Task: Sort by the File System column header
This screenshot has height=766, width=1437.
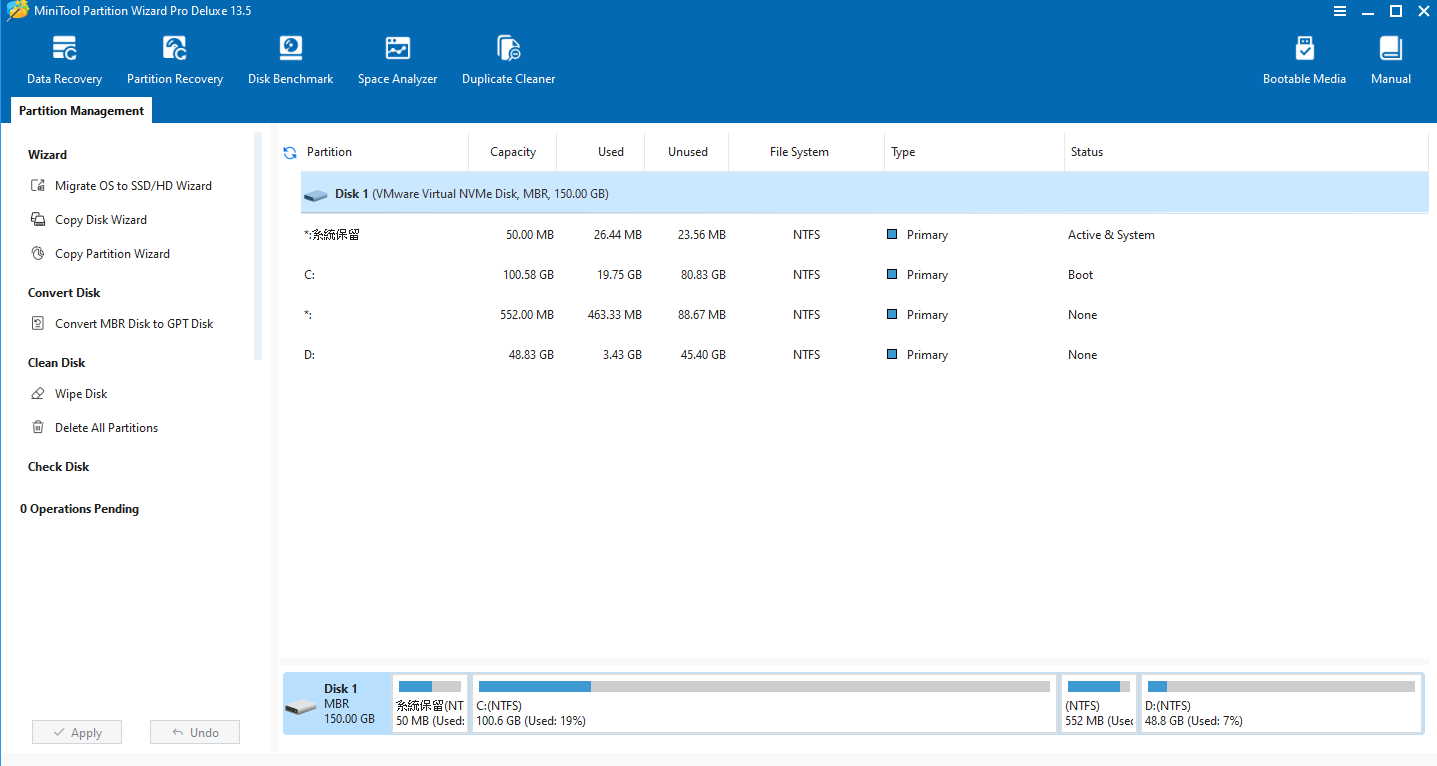Action: pos(806,152)
